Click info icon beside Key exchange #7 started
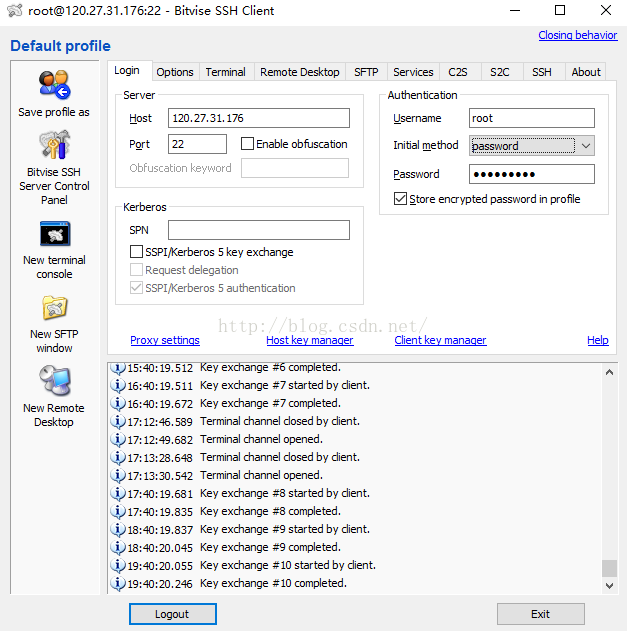This screenshot has width=627, height=631. [118, 386]
